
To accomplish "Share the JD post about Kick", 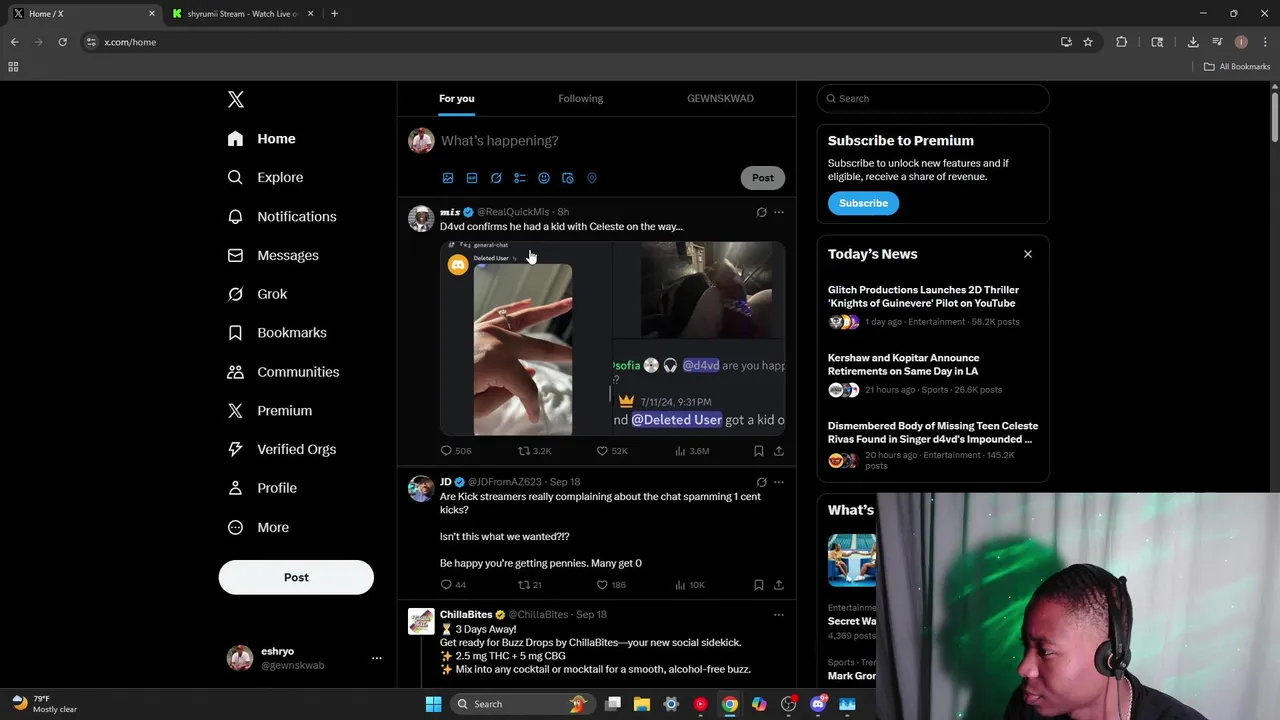I will [779, 585].
